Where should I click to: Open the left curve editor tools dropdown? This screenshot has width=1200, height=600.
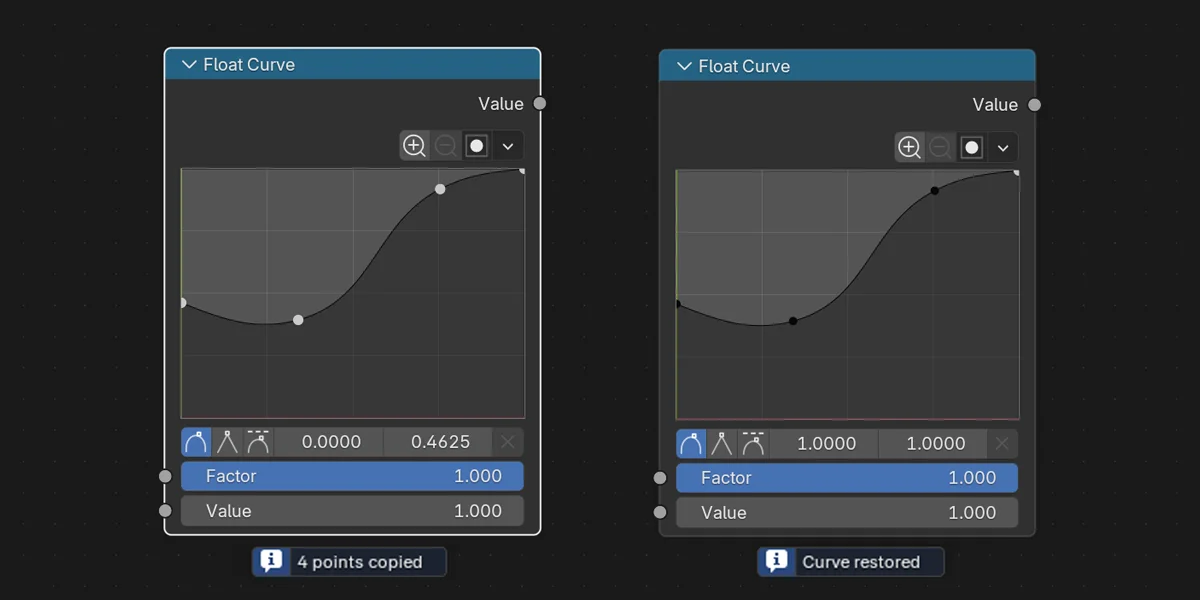[508, 145]
